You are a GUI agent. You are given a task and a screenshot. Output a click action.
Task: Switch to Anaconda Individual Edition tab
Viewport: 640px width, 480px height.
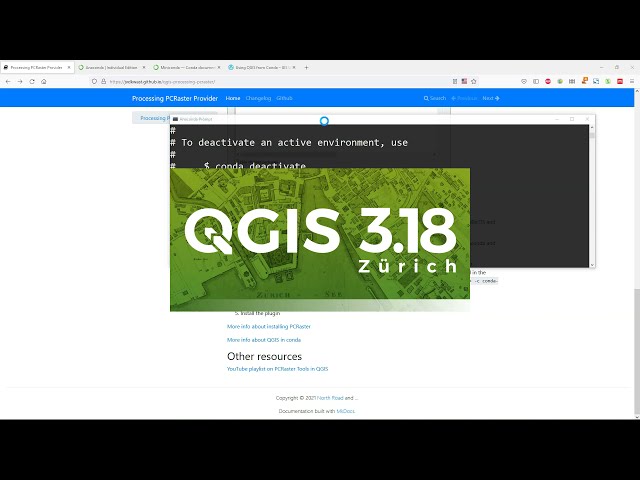tap(111, 67)
